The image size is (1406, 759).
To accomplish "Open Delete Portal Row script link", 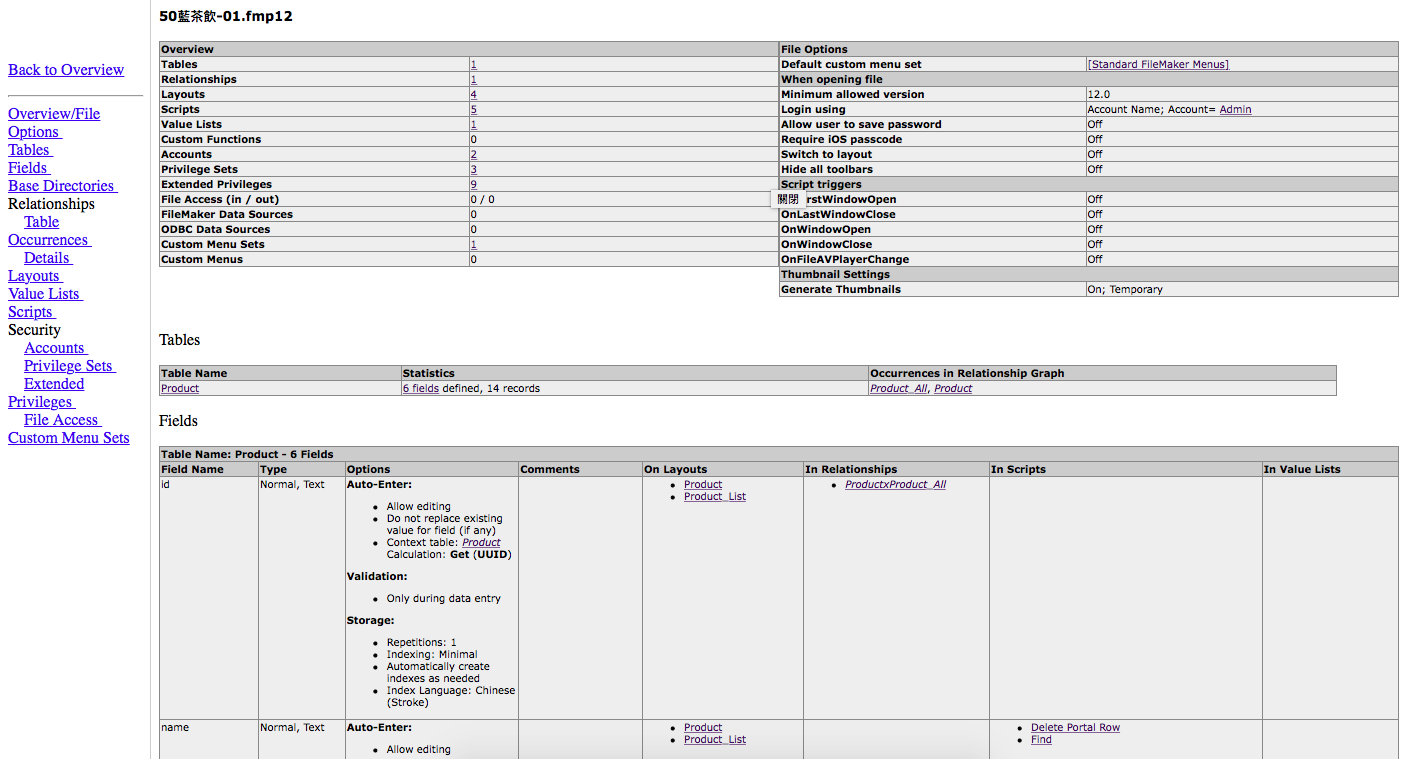I will 1075,727.
